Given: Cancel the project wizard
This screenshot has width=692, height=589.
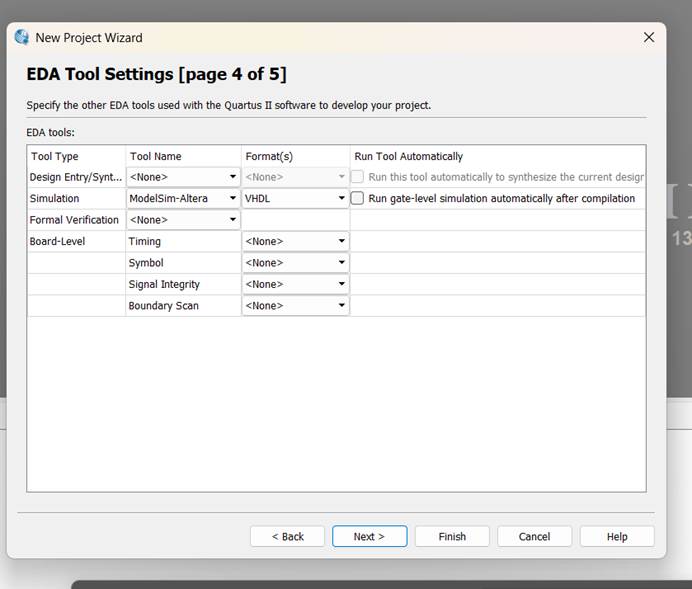Looking at the screenshot, I should tap(534, 536).
